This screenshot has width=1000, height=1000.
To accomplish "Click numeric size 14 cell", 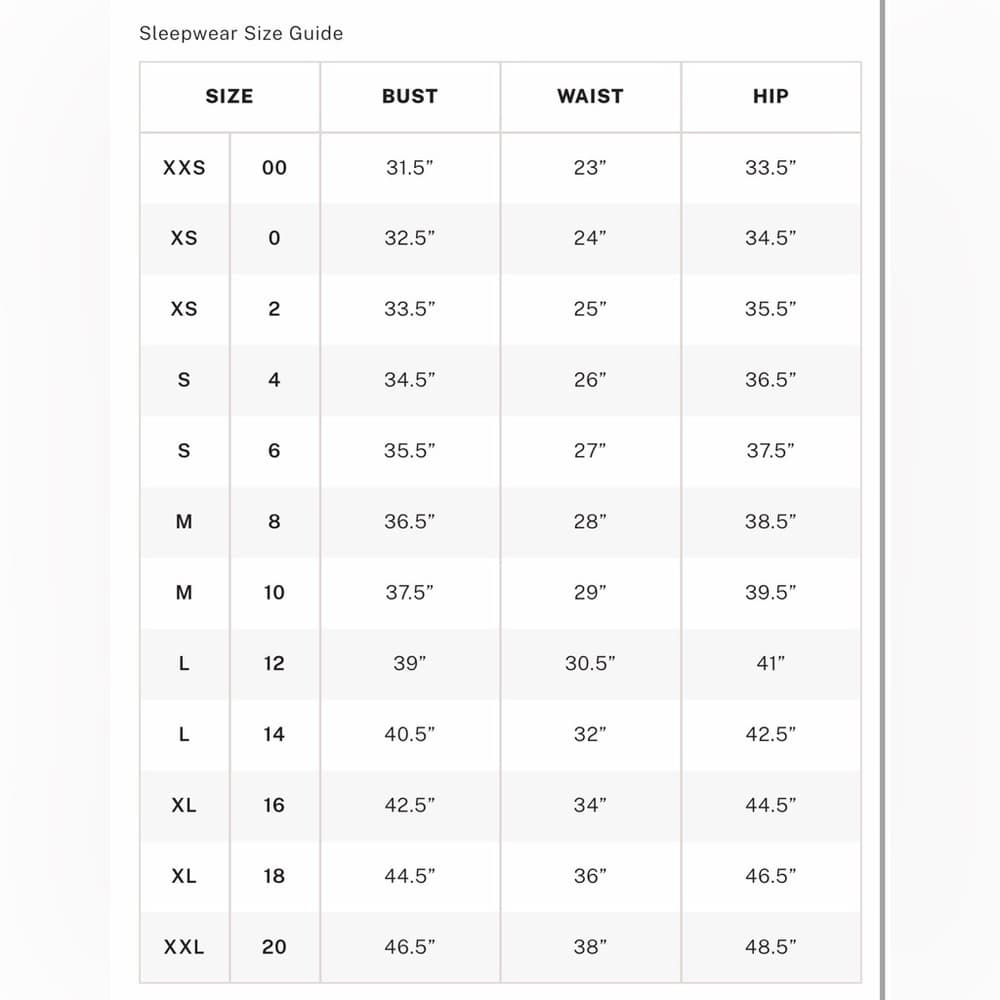I will [x=274, y=734].
